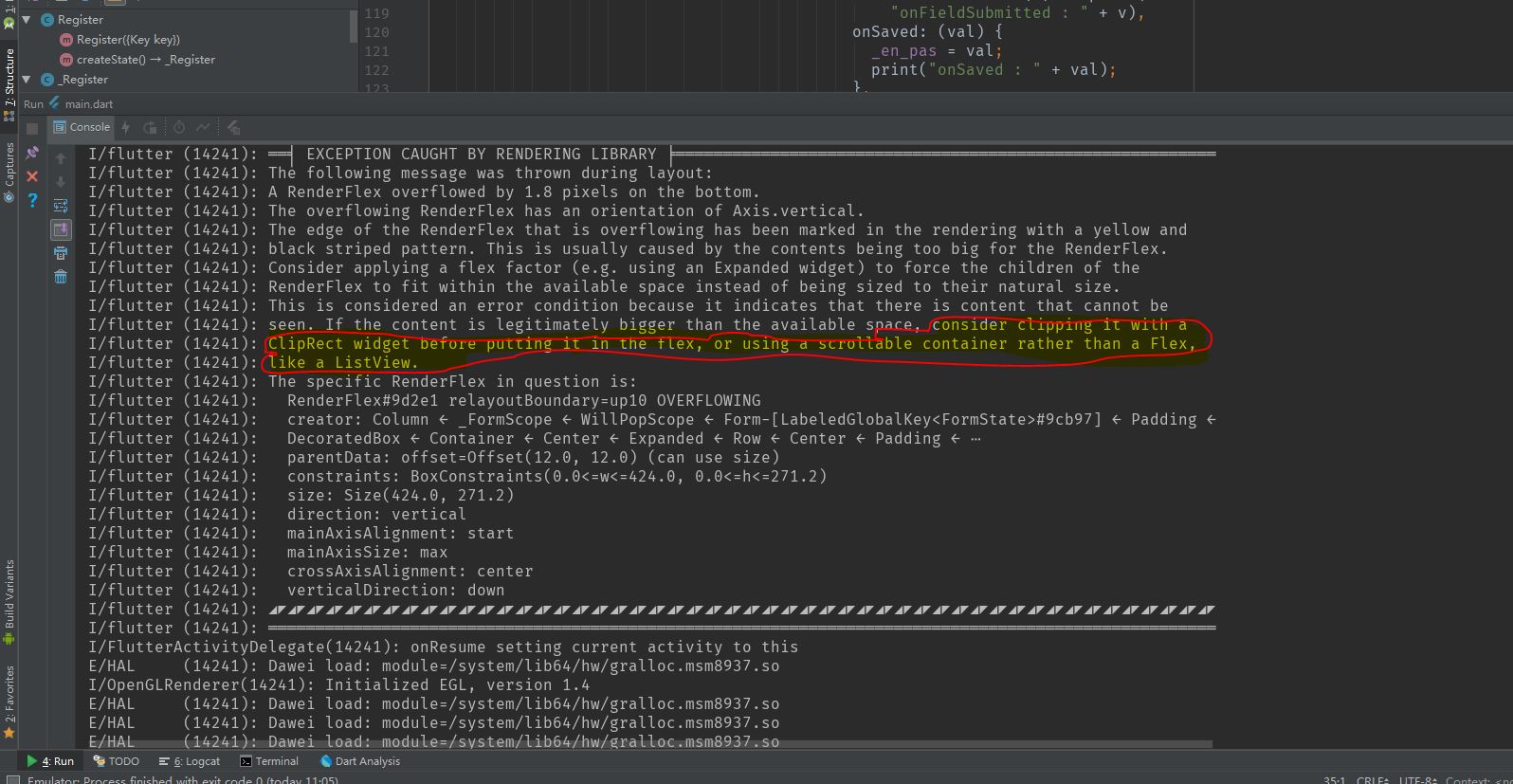The image size is (1513, 784).
Task: Select the Register class tree item
Action: (x=72, y=19)
